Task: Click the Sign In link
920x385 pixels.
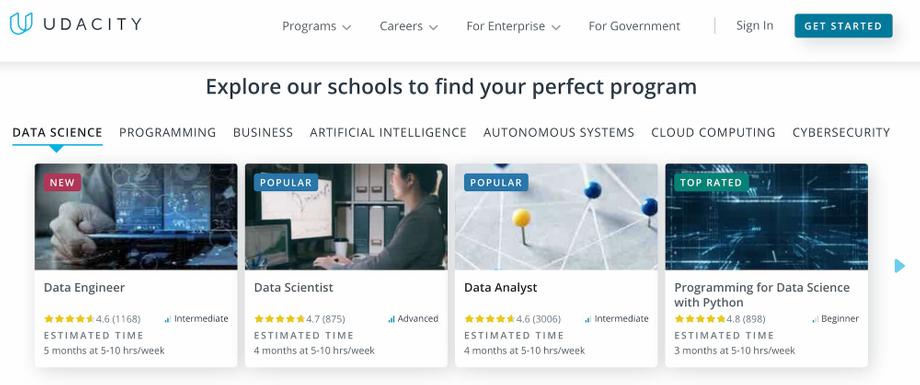Action: coord(755,26)
